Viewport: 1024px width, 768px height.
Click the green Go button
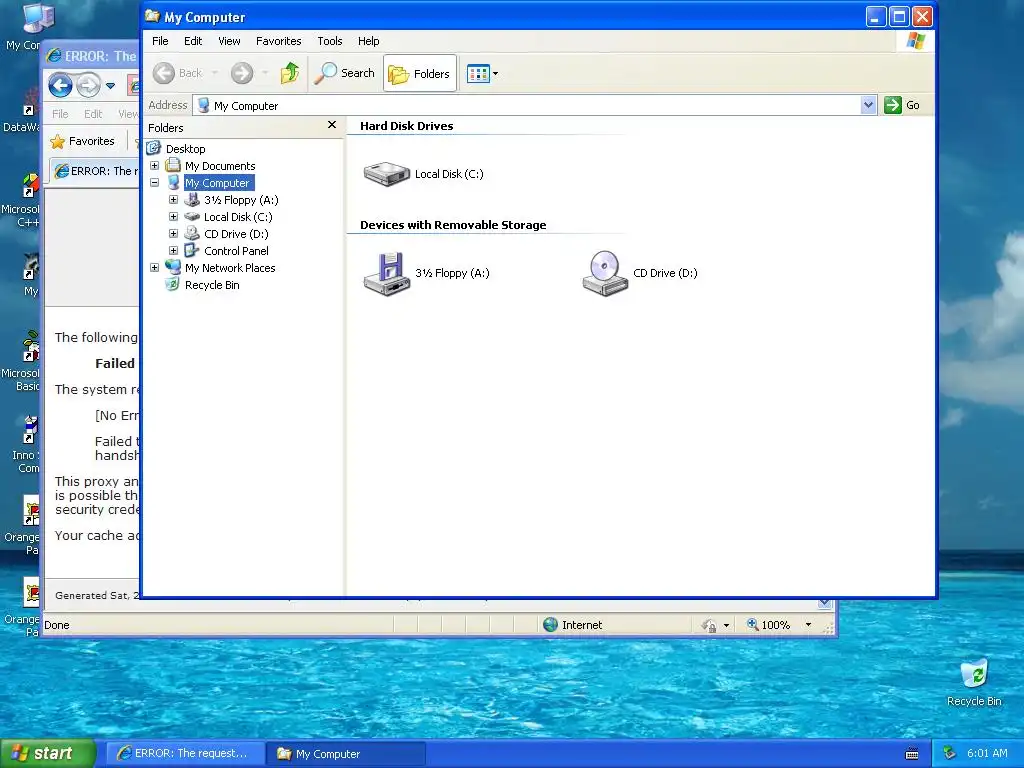click(x=902, y=105)
